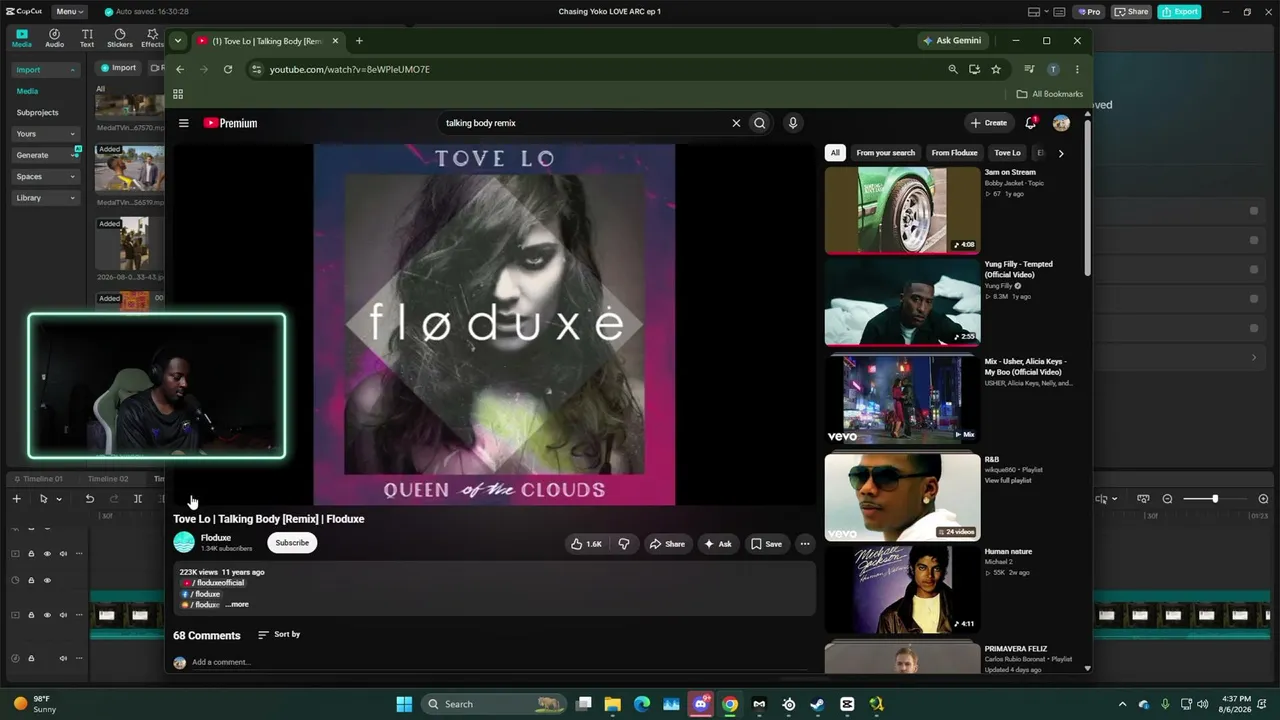Expand the Yours section in CapCut
The width and height of the screenshot is (1280, 720).
coord(72,134)
